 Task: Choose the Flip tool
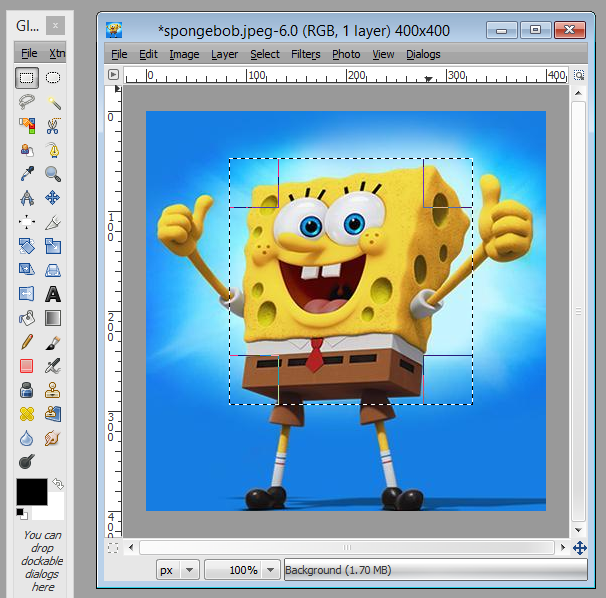click(x=27, y=294)
